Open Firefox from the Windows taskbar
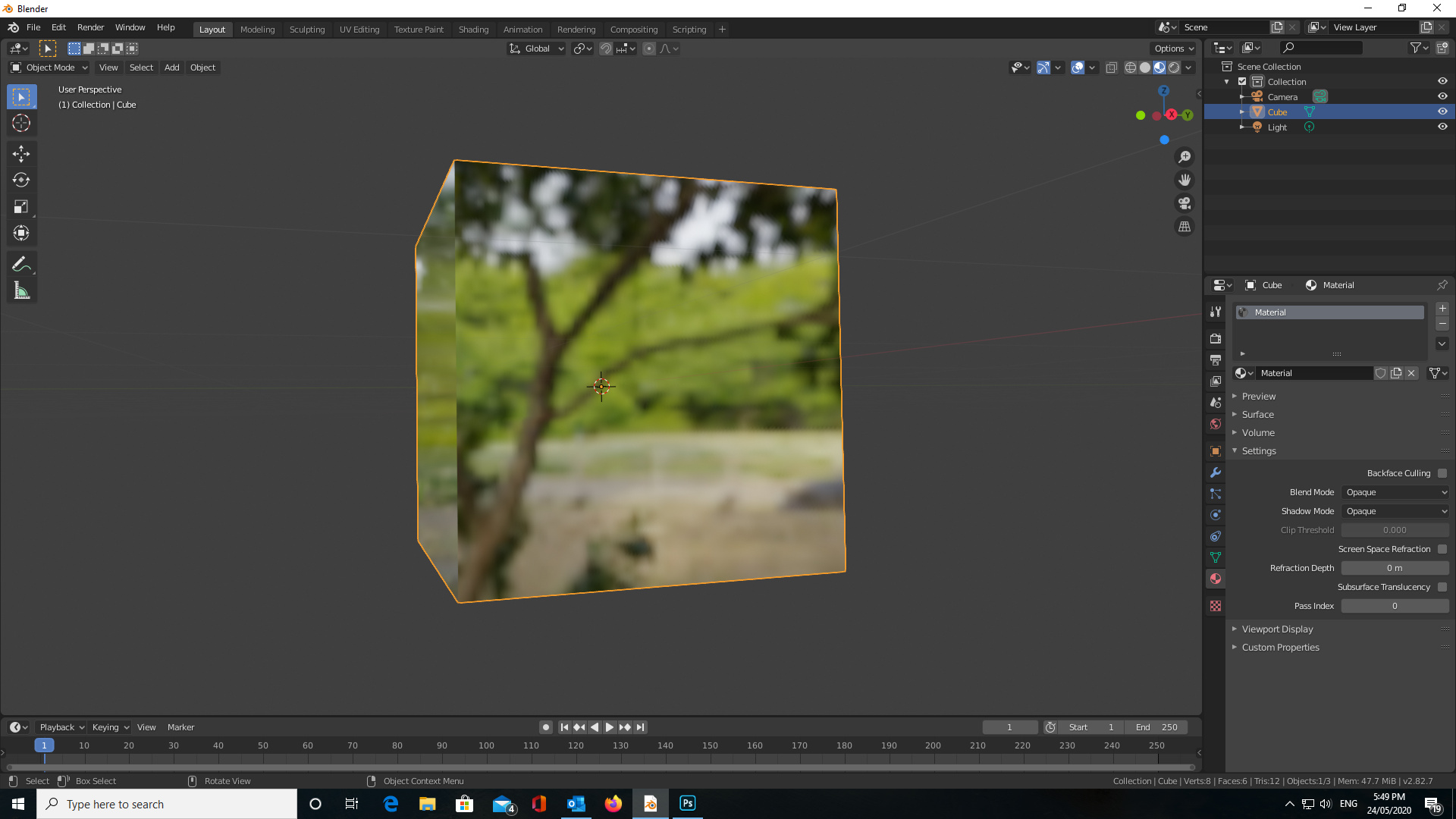1456x819 pixels. (613, 804)
